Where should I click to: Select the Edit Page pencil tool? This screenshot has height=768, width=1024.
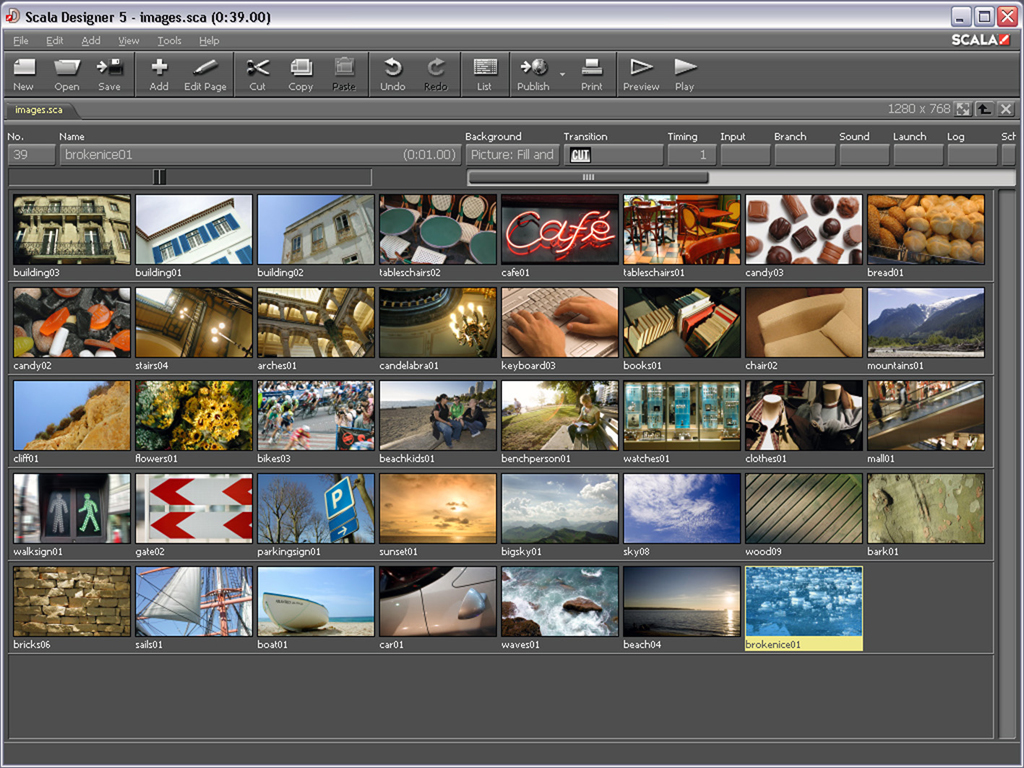click(x=205, y=72)
